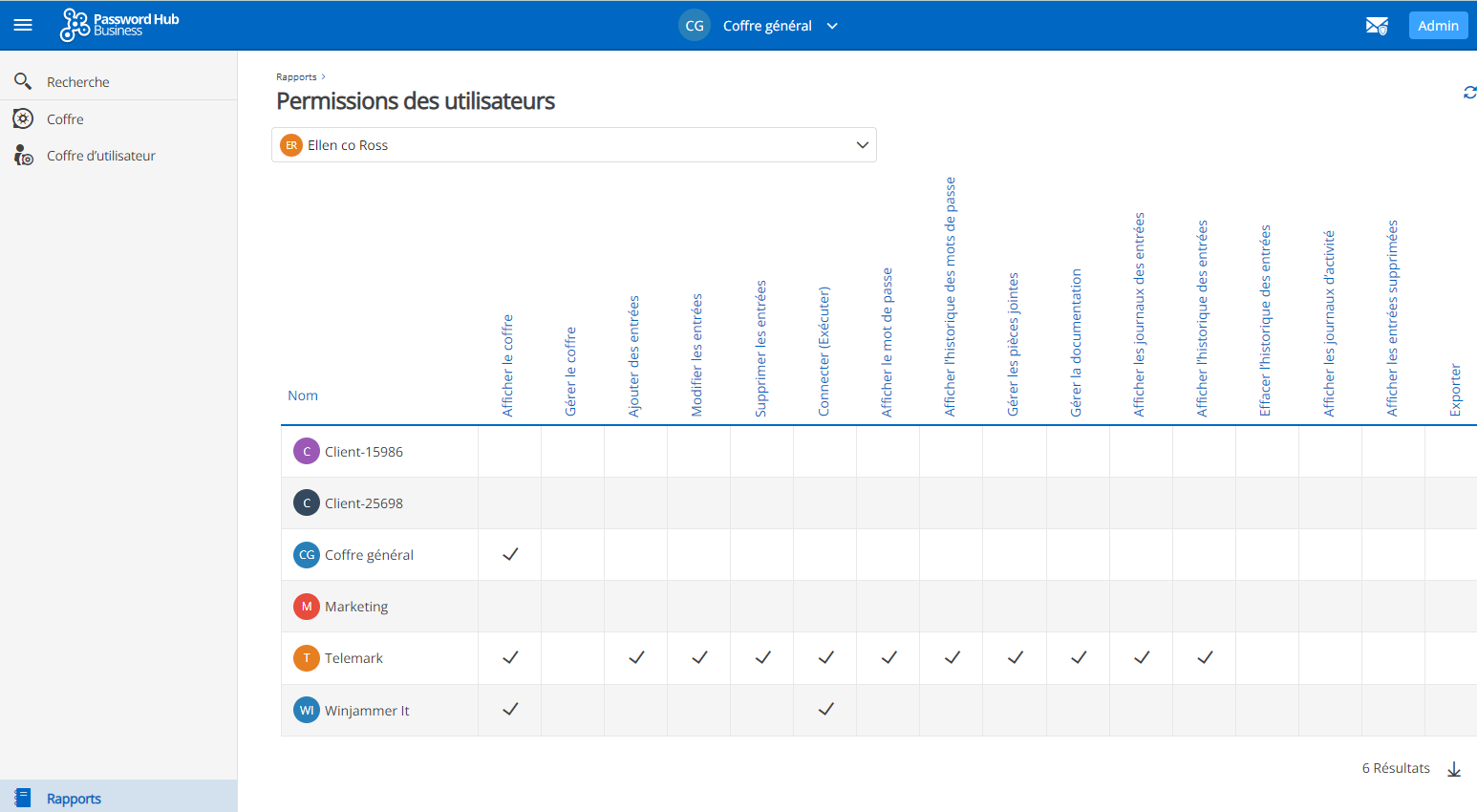1477x812 pixels.
Task: Click Winjammer It's Connecter (Exécuter) checkmark
Action: (826, 709)
